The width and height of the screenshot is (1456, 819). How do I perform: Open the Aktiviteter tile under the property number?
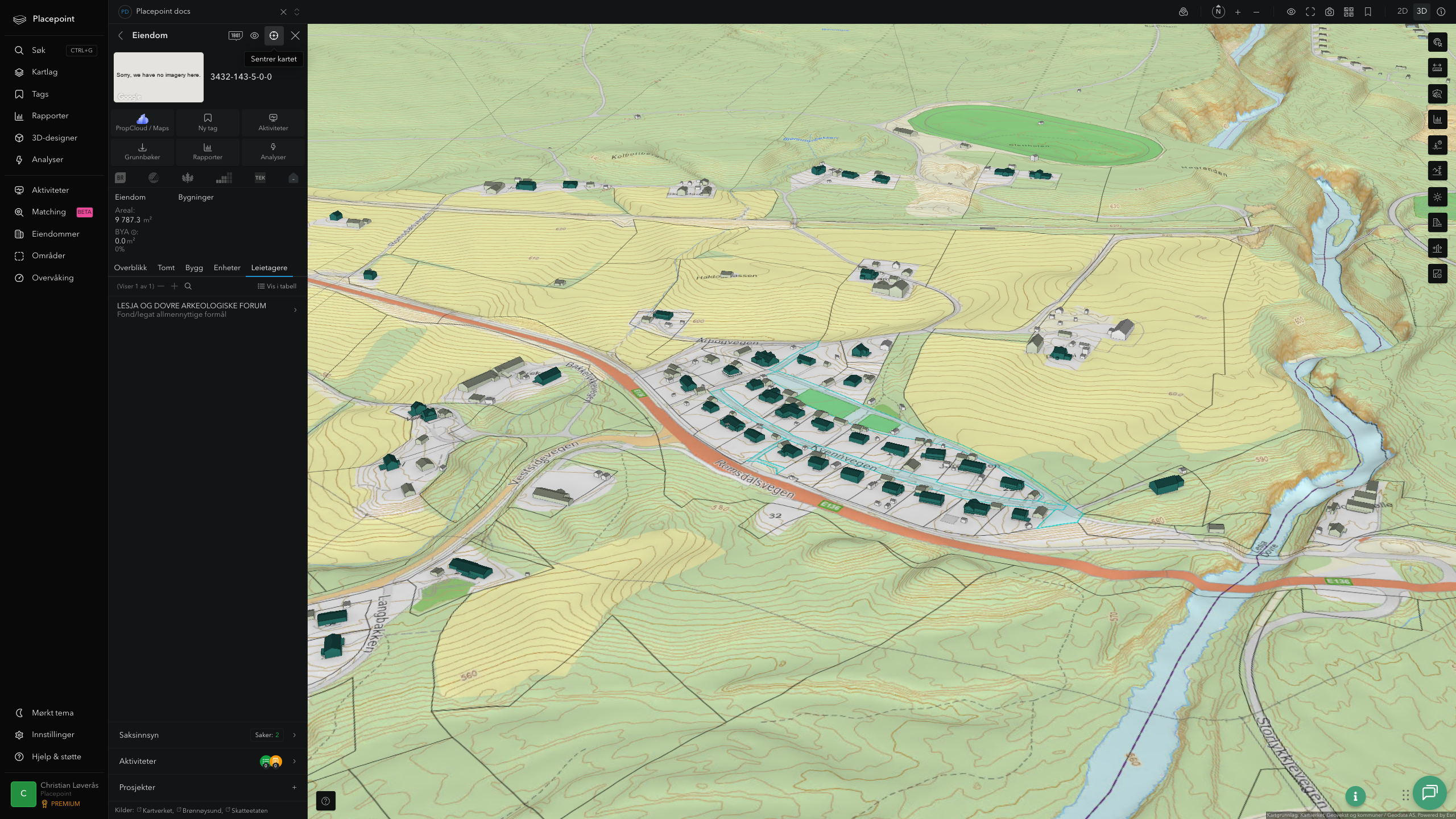(273, 122)
